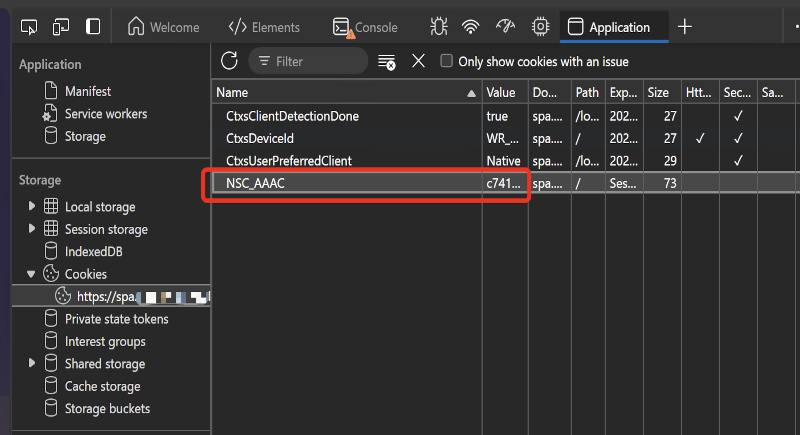
Task: Open the Network wifi icon tool
Action: pos(470,27)
